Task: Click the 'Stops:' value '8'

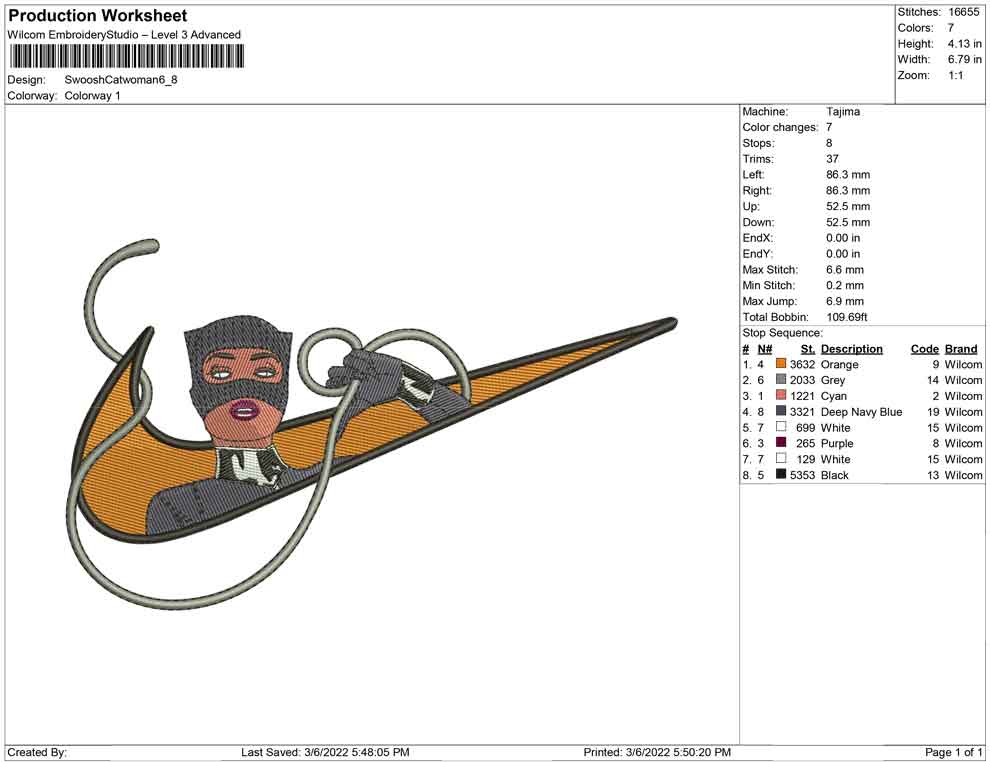Action: coord(829,143)
